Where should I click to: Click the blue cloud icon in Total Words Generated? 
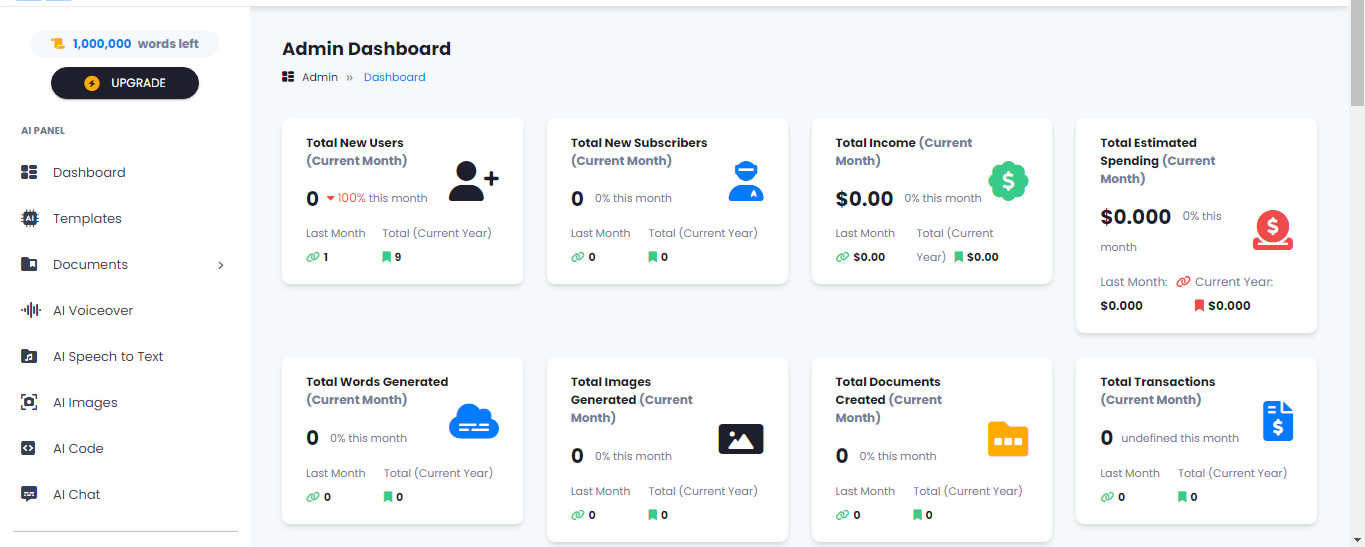[x=473, y=421]
